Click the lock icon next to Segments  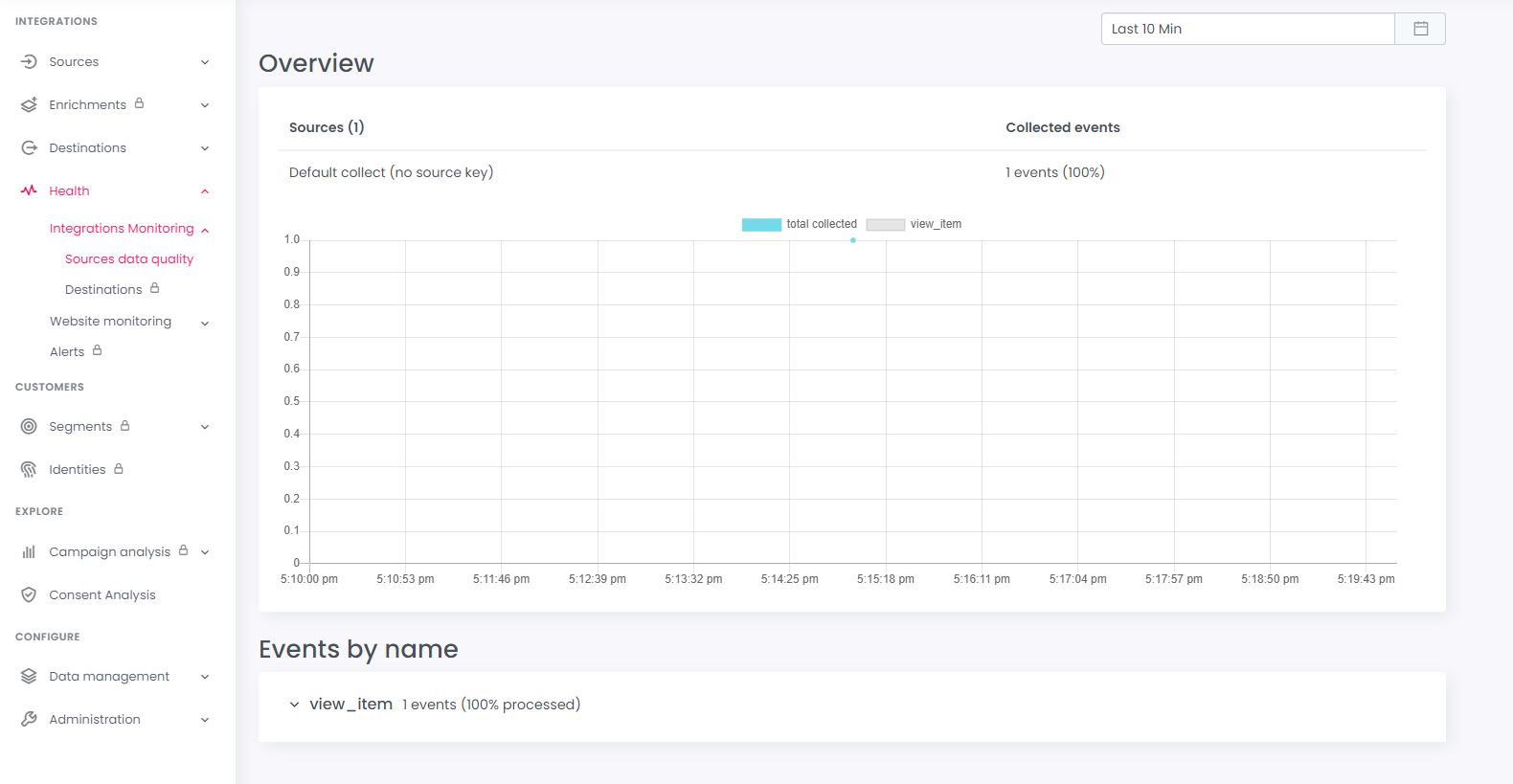tap(124, 425)
